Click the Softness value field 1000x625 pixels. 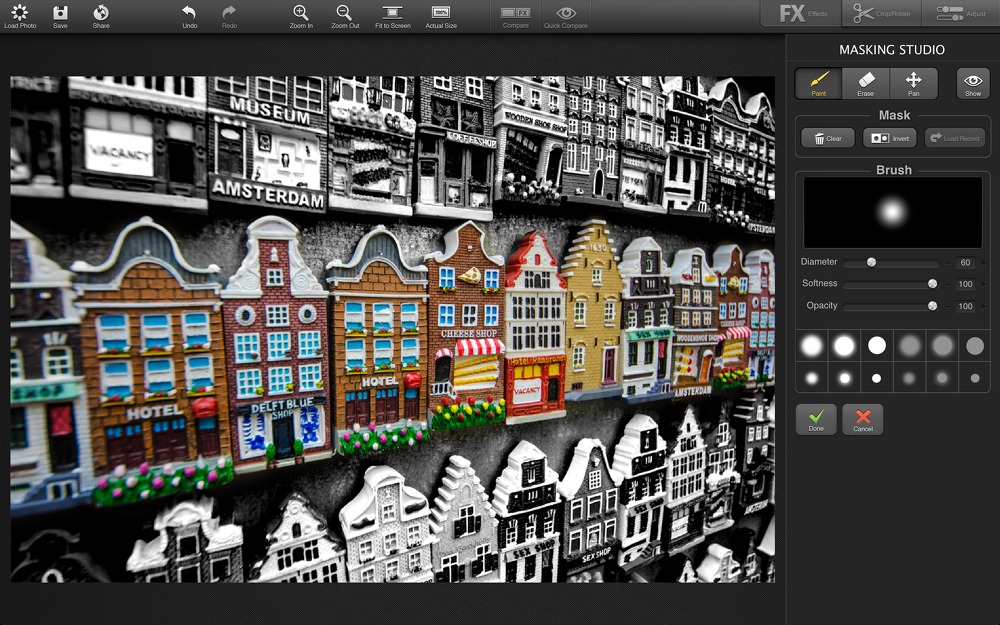pyautogui.click(x=965, y=284)
